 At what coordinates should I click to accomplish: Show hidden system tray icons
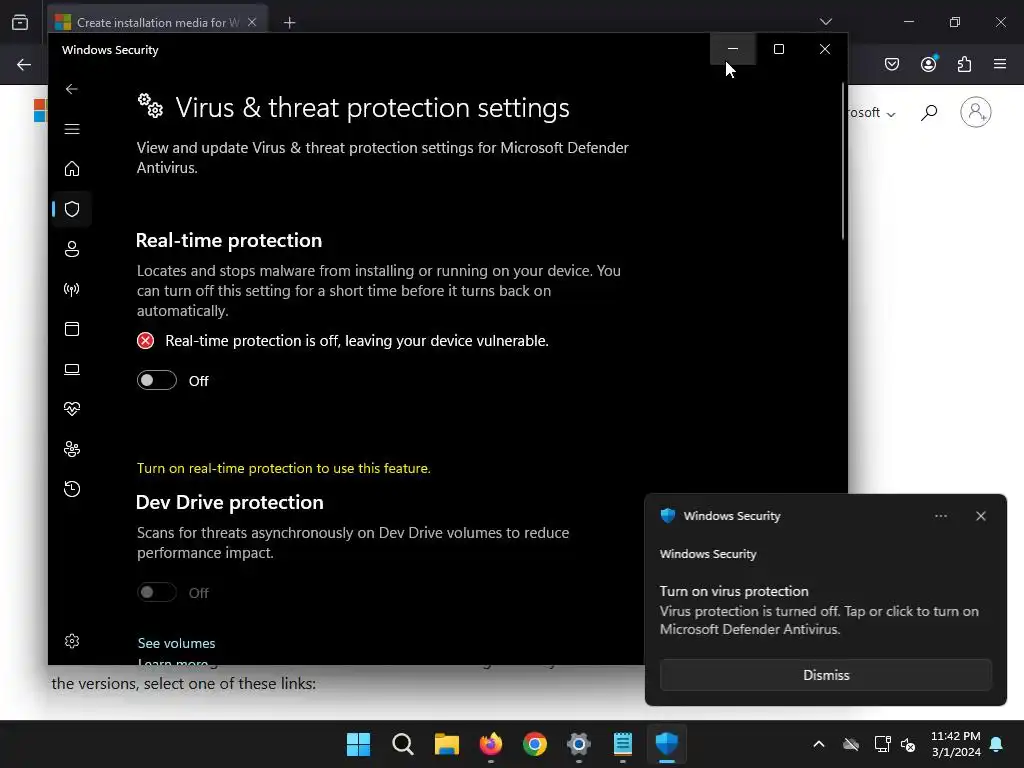coord(818,744)
